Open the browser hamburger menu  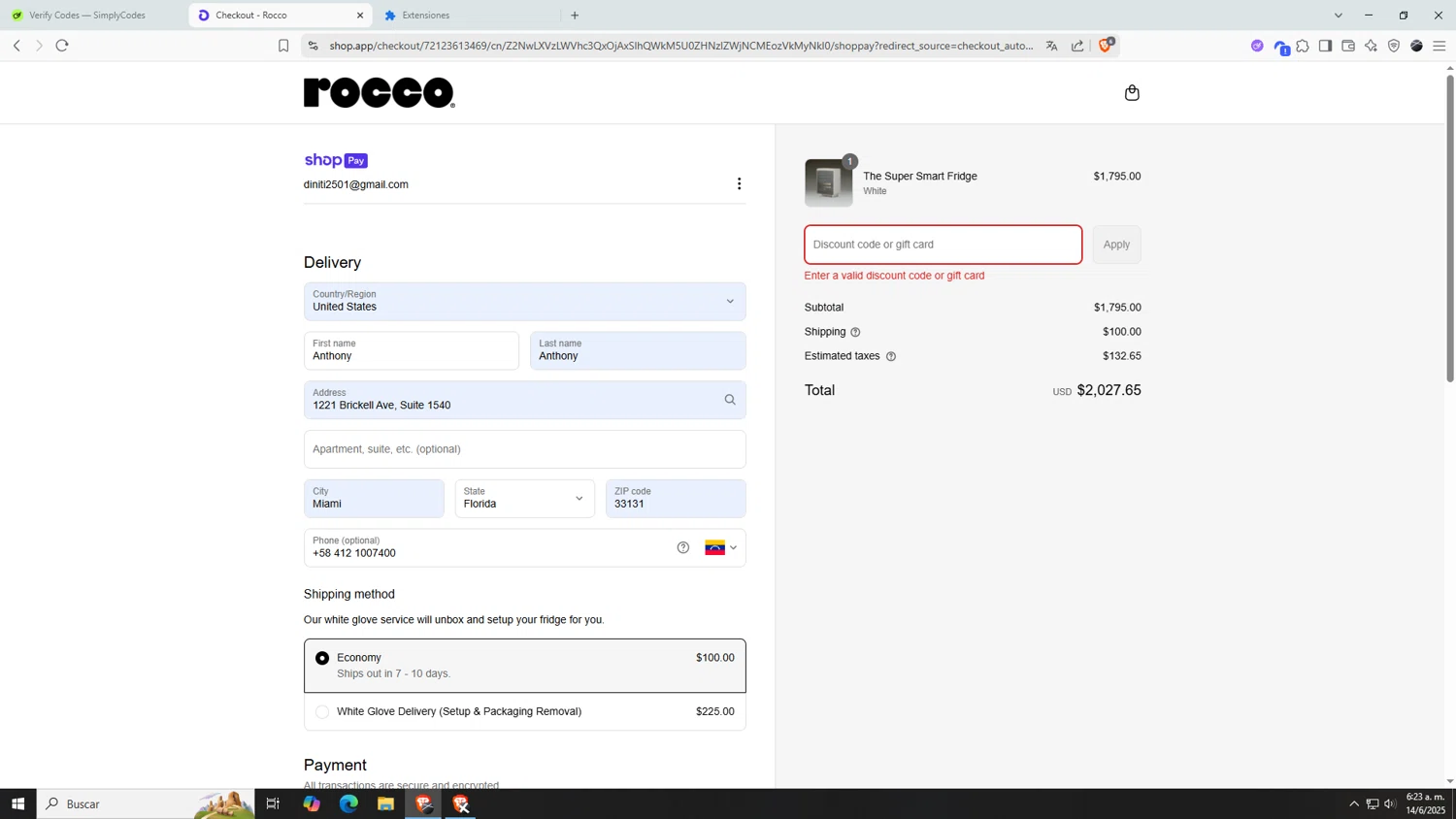point(1439,46)
